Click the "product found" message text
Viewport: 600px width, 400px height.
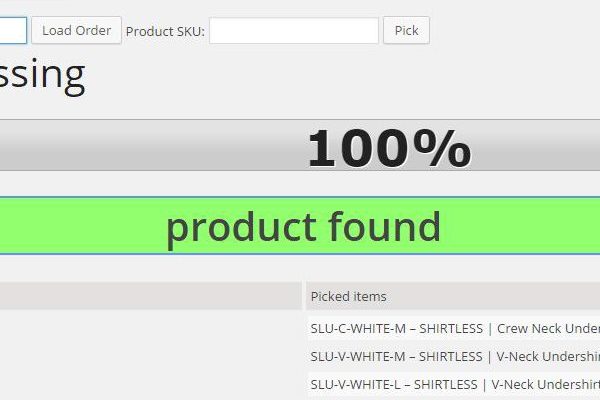point(303,227)
